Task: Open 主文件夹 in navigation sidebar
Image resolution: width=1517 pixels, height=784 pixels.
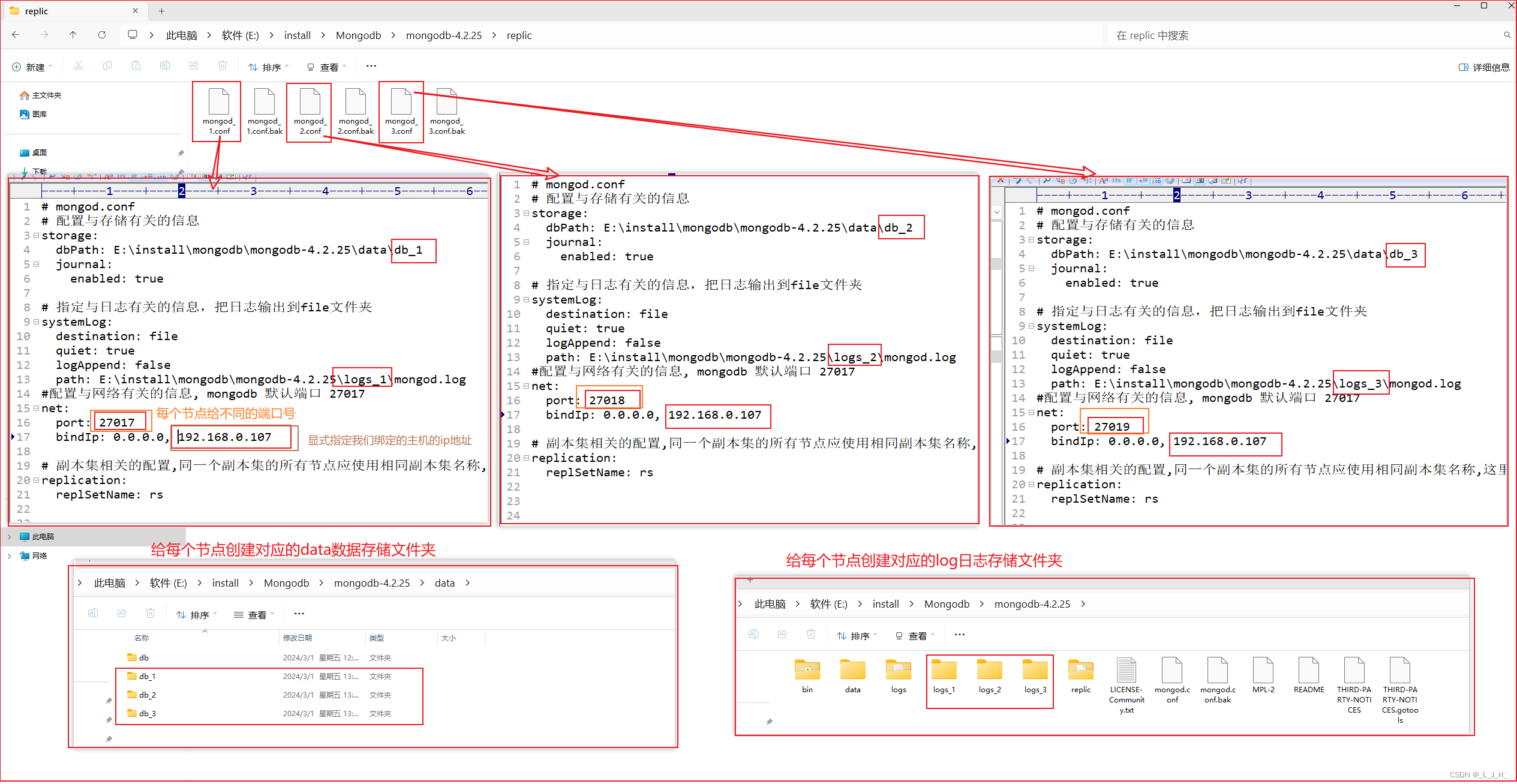Action: (41, 95)
